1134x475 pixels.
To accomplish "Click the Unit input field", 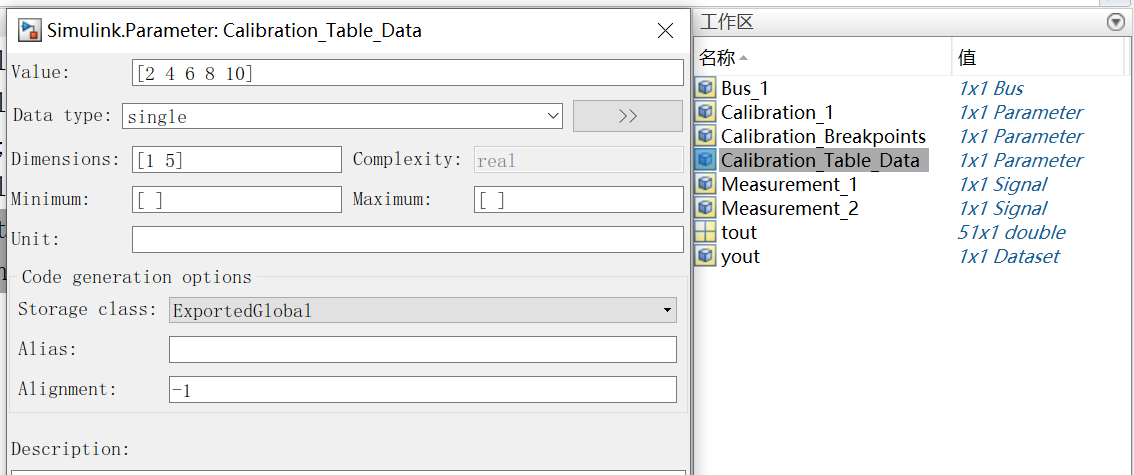I will pyautogui.click(x=407, y=239).
